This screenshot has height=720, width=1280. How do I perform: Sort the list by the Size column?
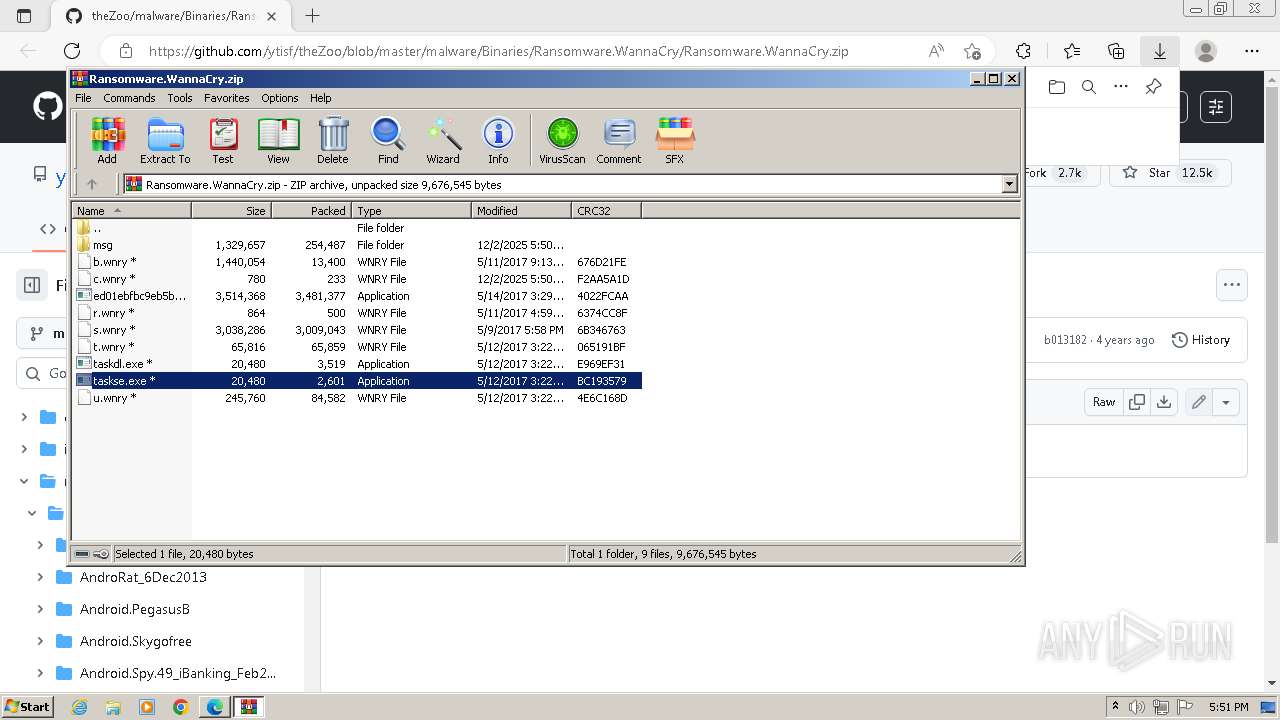(231, 211)
